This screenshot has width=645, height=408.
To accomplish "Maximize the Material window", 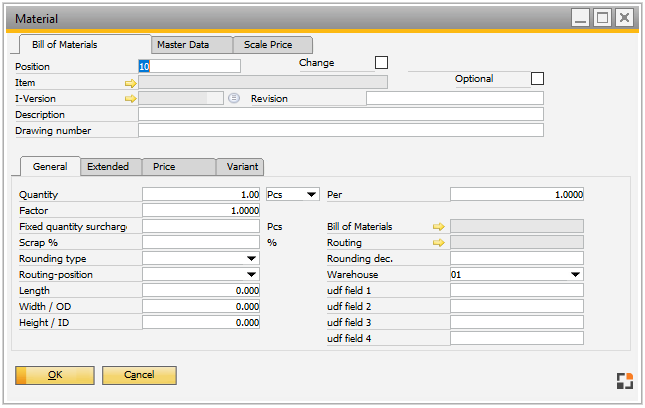I will tap(602, 18).
